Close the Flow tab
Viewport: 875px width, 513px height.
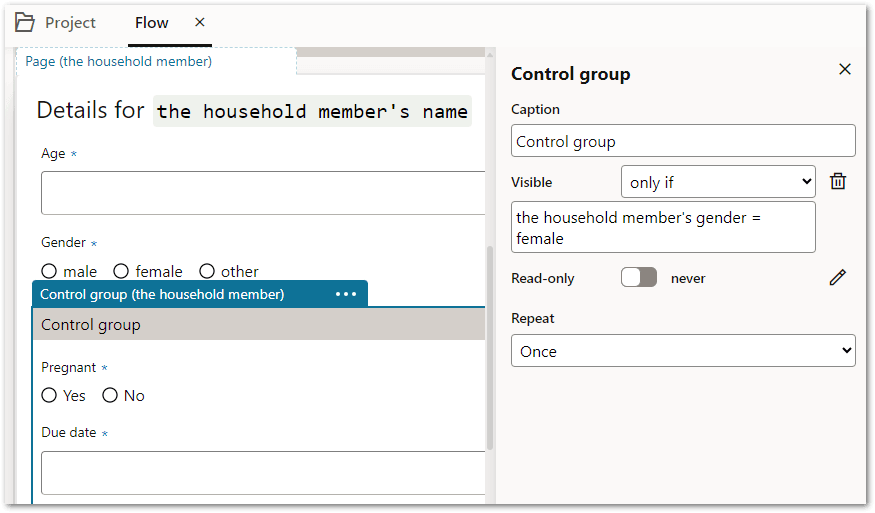pyautogui.click(x=200, y=22)
